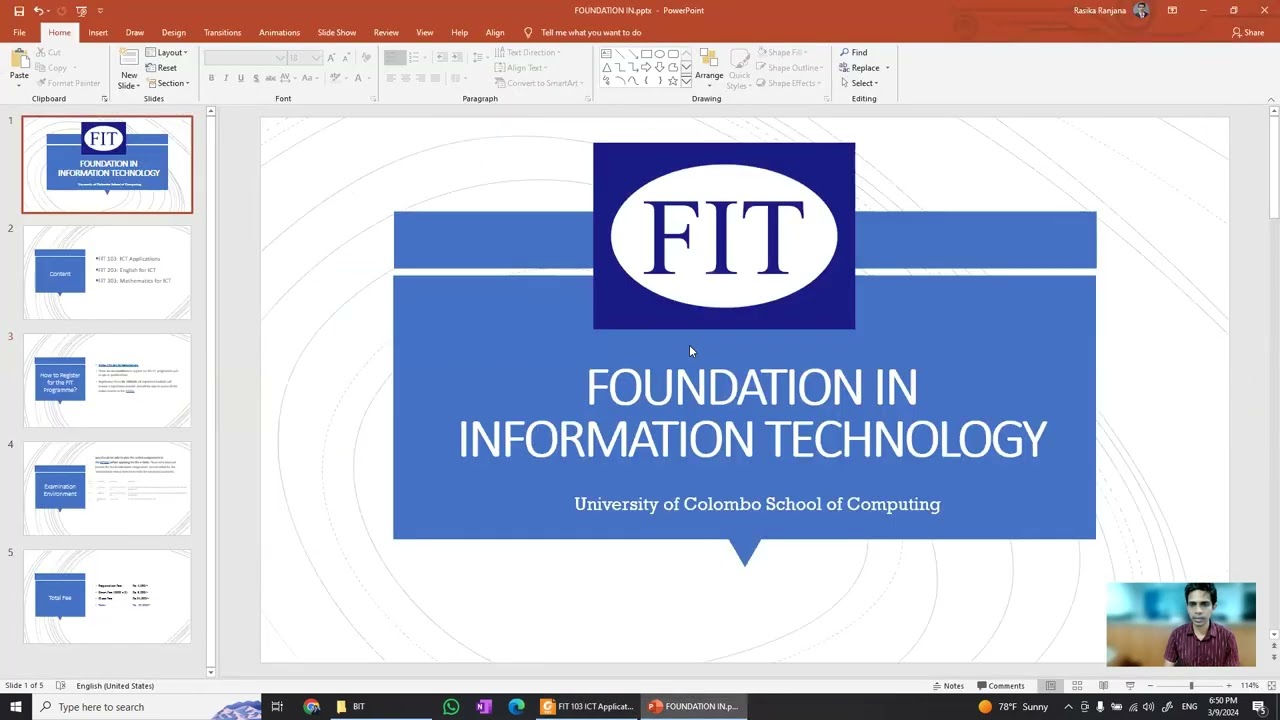Open Quick Styles gallery
The image size is (1280, 720).
[739, 68]
